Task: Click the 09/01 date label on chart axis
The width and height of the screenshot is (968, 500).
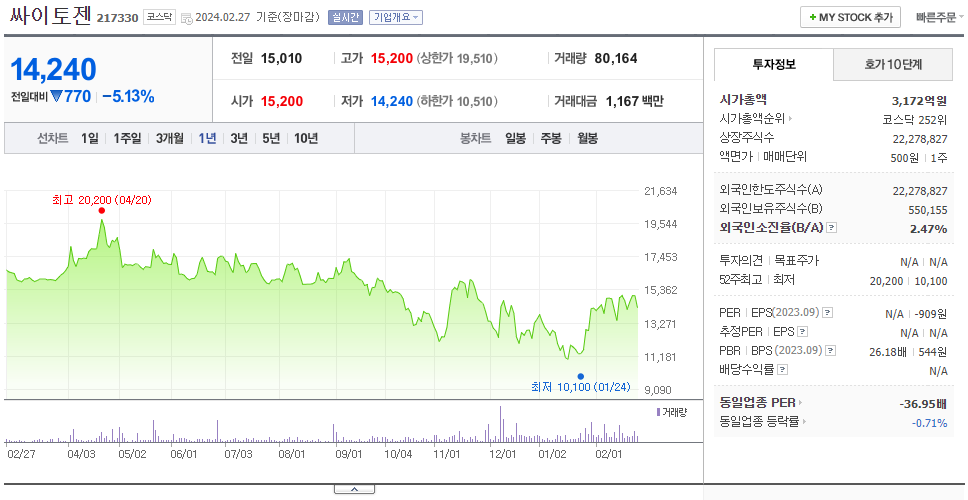Action: pyautogui.click(x=348, y=454)
